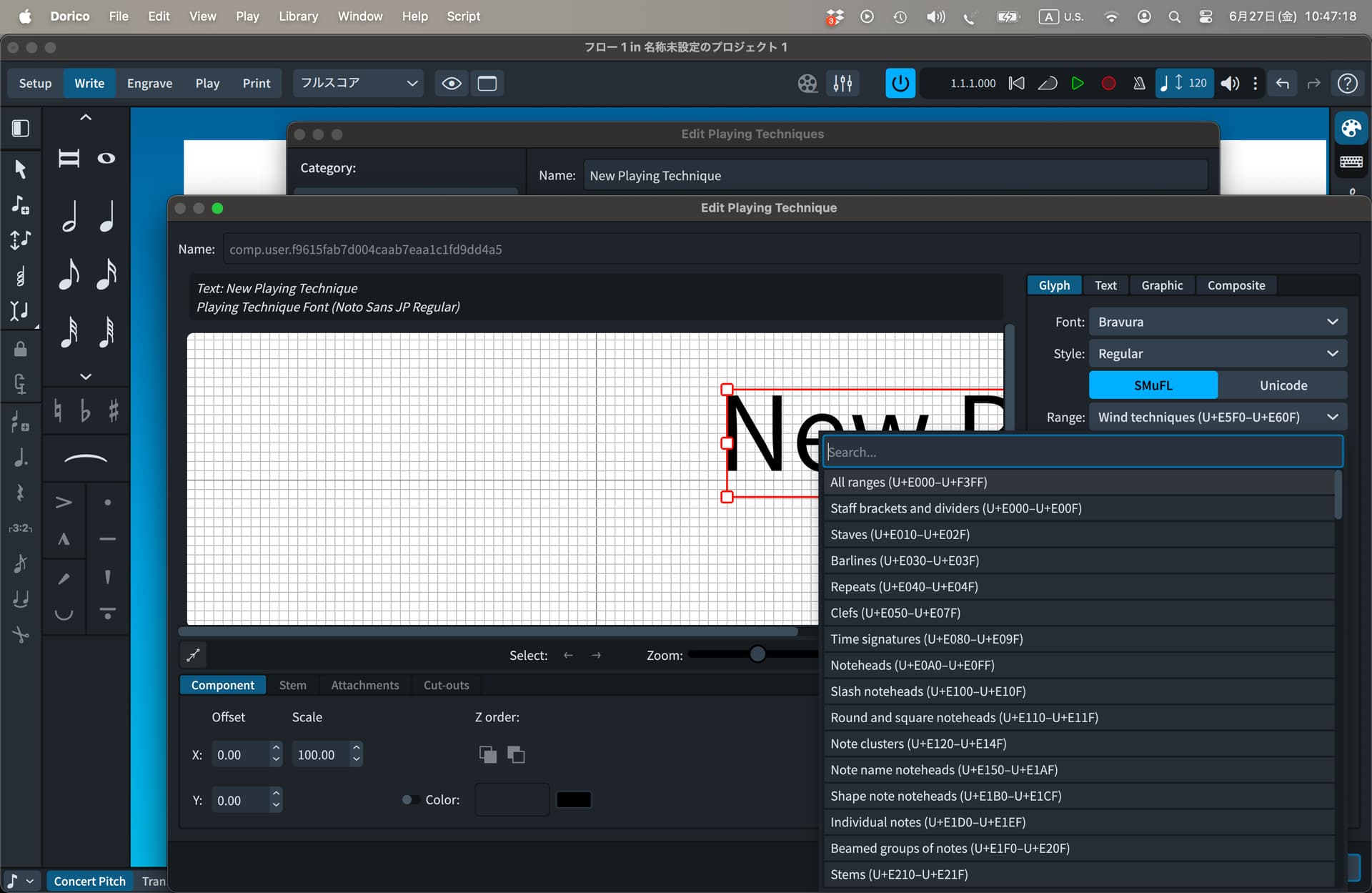Toggle the metronome click icon
This screenshot has width=1372, height=893.
pos(1139,83)
